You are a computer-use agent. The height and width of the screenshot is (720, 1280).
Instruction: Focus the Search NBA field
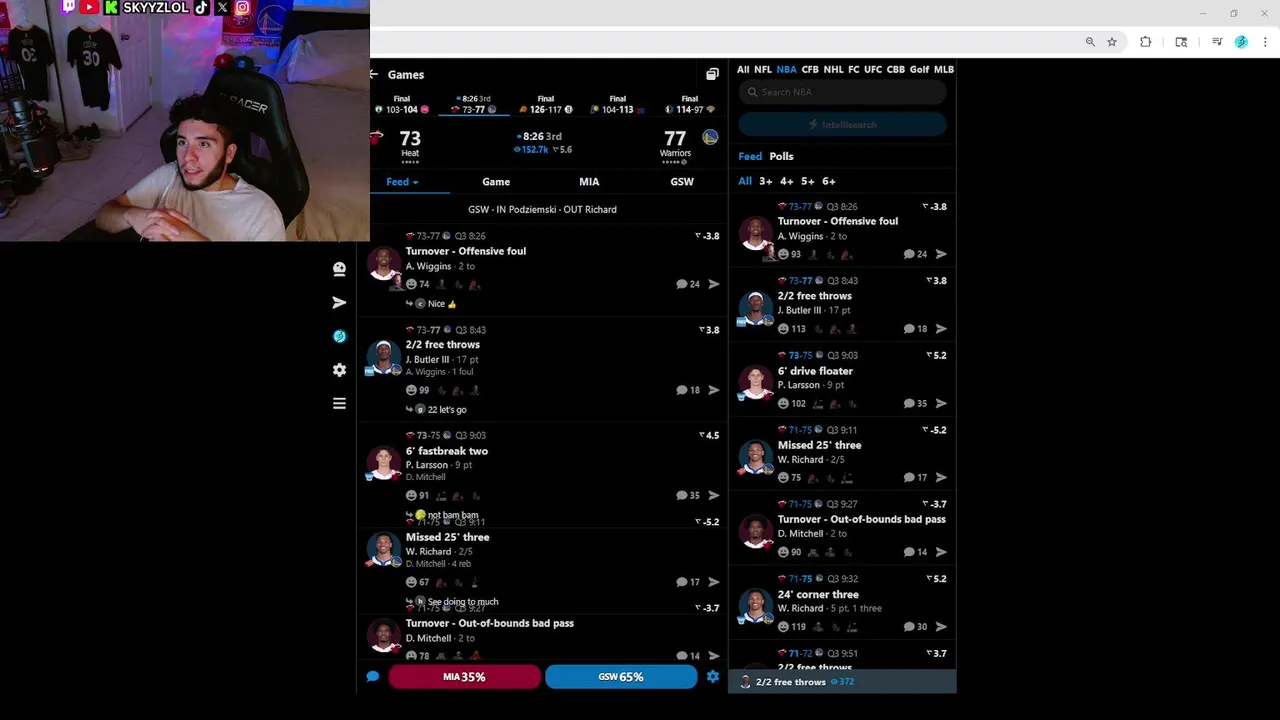coord(842,92)
